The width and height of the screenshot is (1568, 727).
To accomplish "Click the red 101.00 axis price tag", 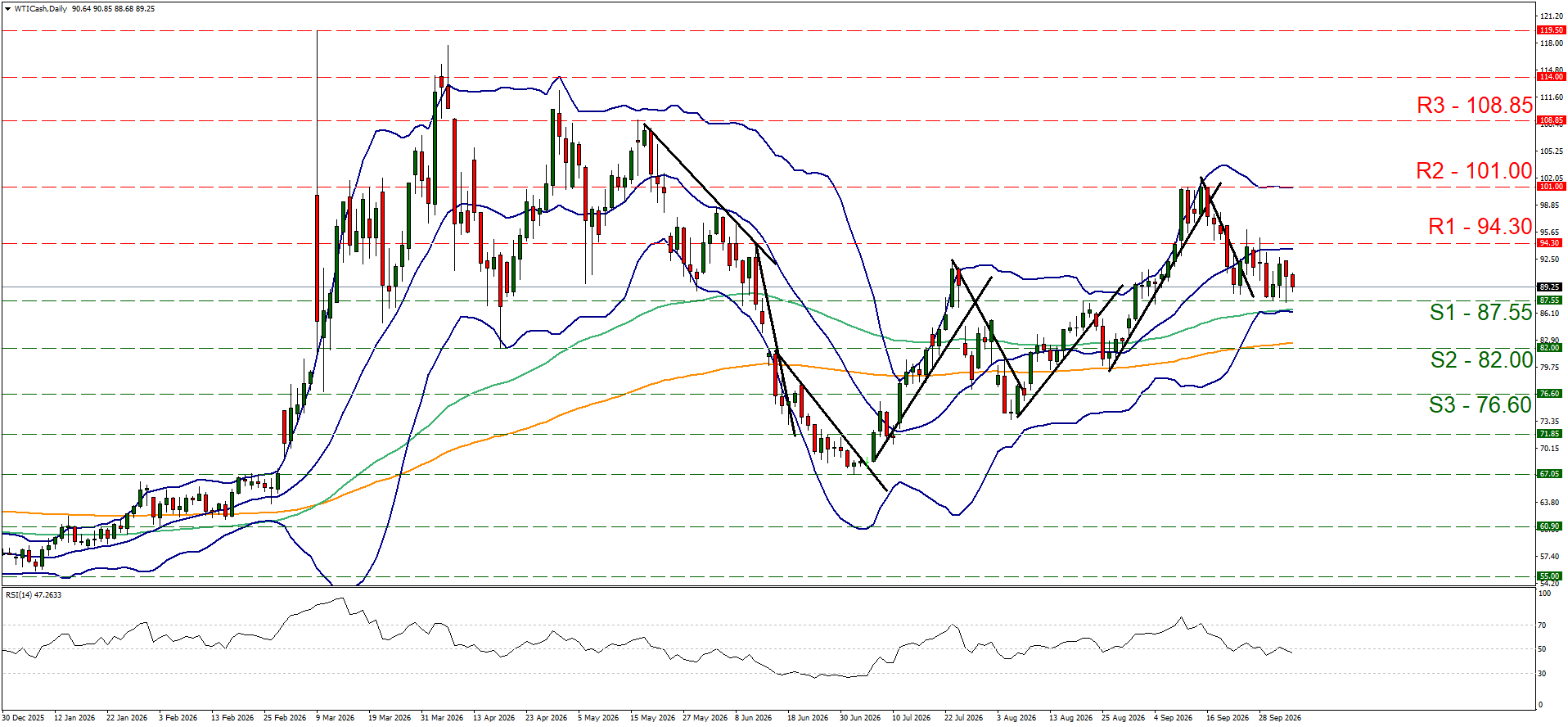I will pyautogui.click(x=1551, y=187).
